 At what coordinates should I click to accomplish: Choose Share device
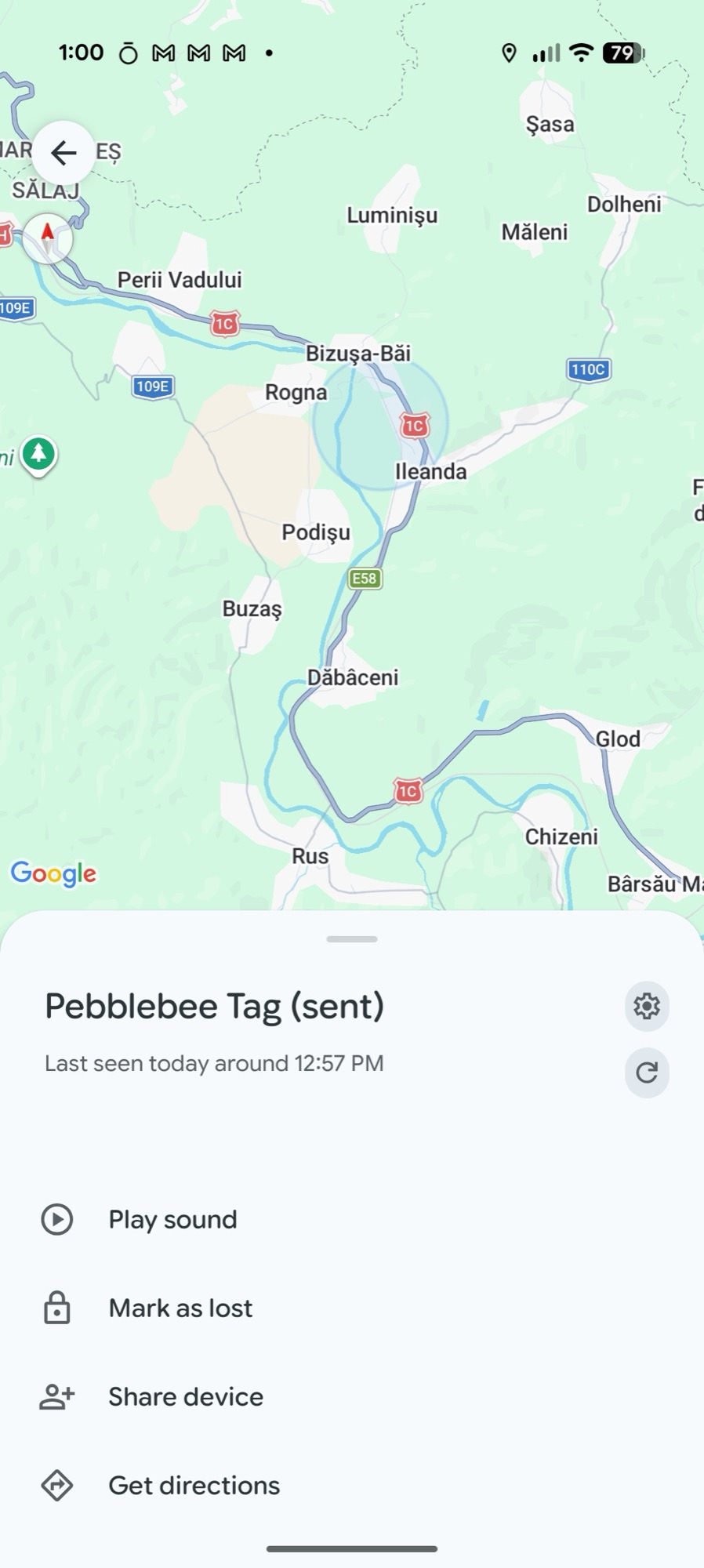coord(185,1396)
